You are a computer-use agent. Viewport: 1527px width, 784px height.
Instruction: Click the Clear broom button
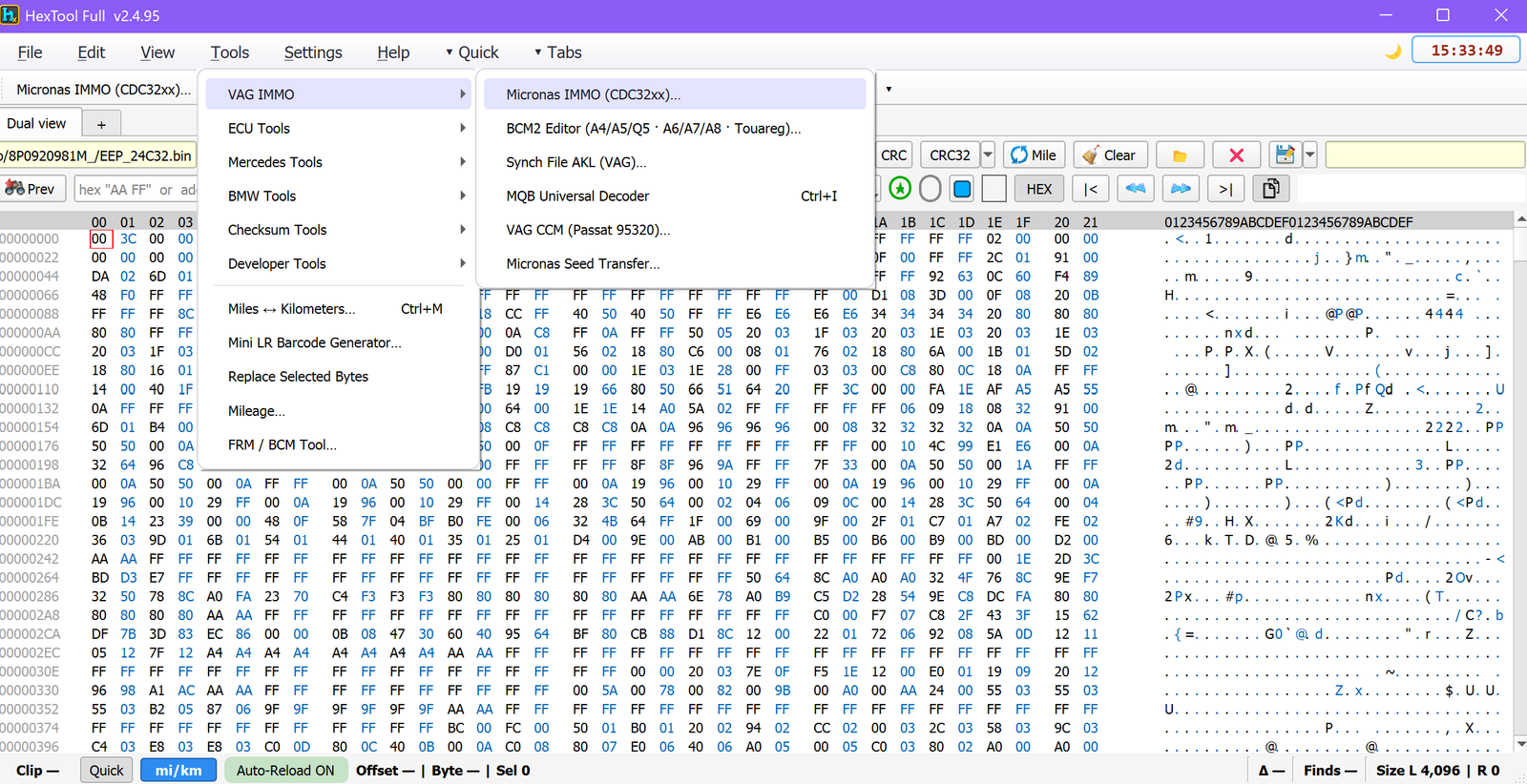point(1109,155)
